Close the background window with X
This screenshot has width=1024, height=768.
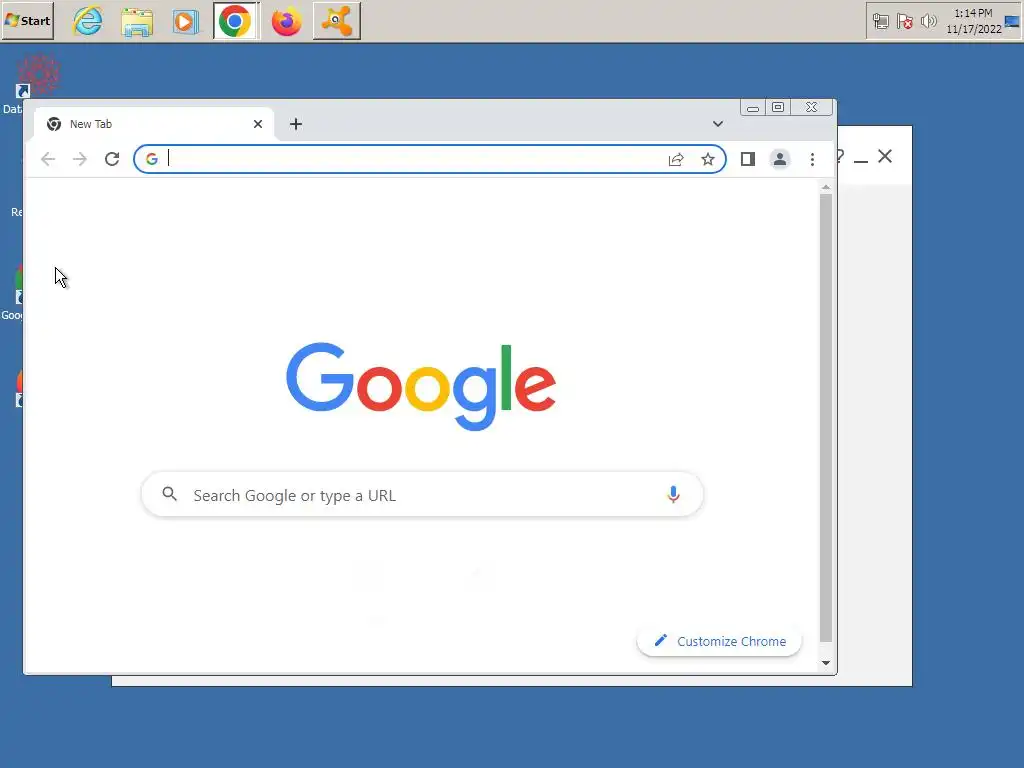click(885, 156)
